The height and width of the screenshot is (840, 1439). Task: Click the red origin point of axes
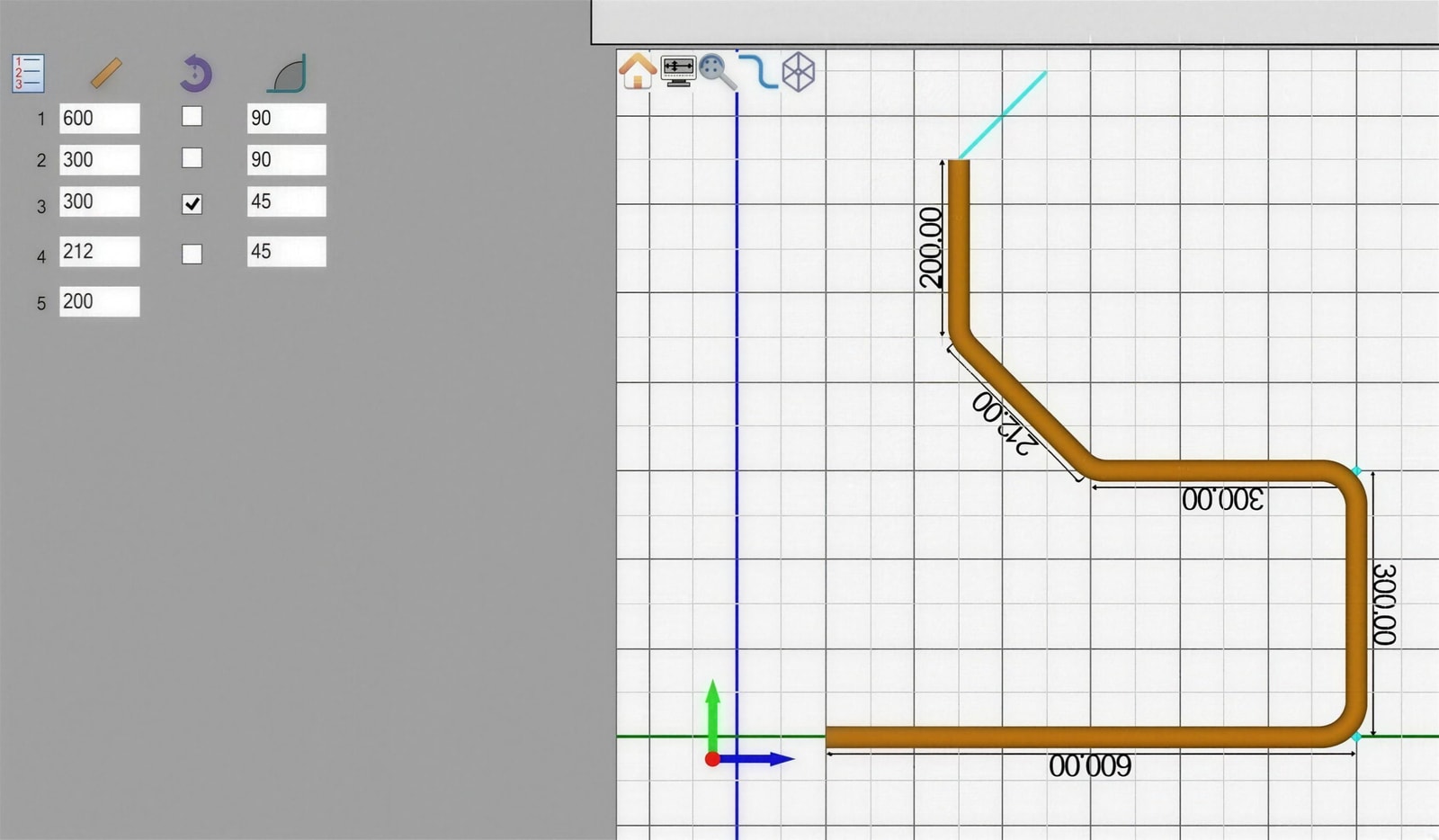tap(712, 760)
